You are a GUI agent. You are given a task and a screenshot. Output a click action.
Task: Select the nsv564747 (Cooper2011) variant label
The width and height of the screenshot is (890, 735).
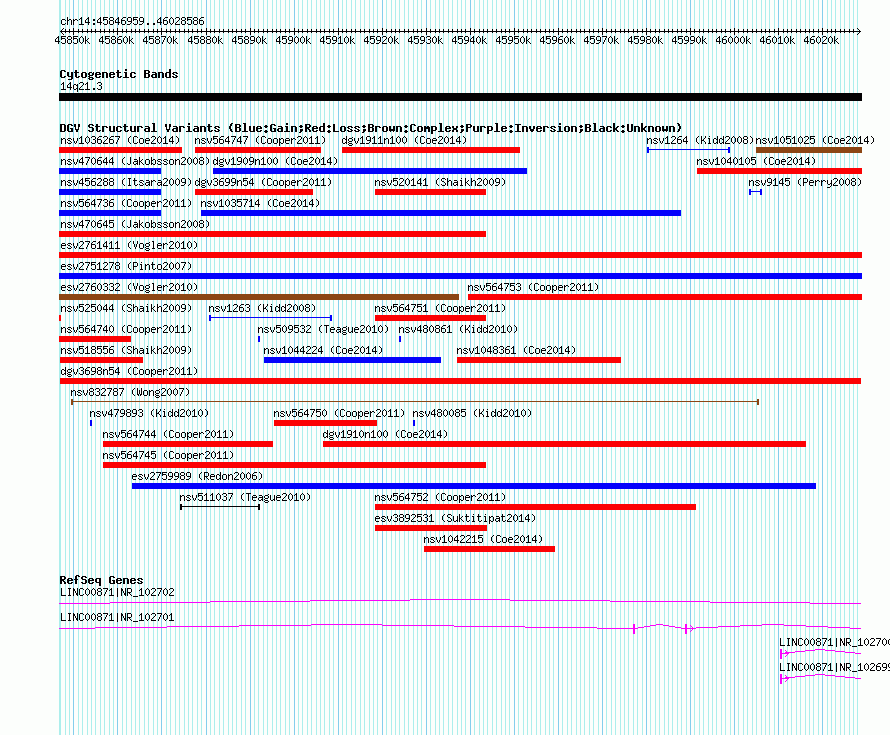261,140
